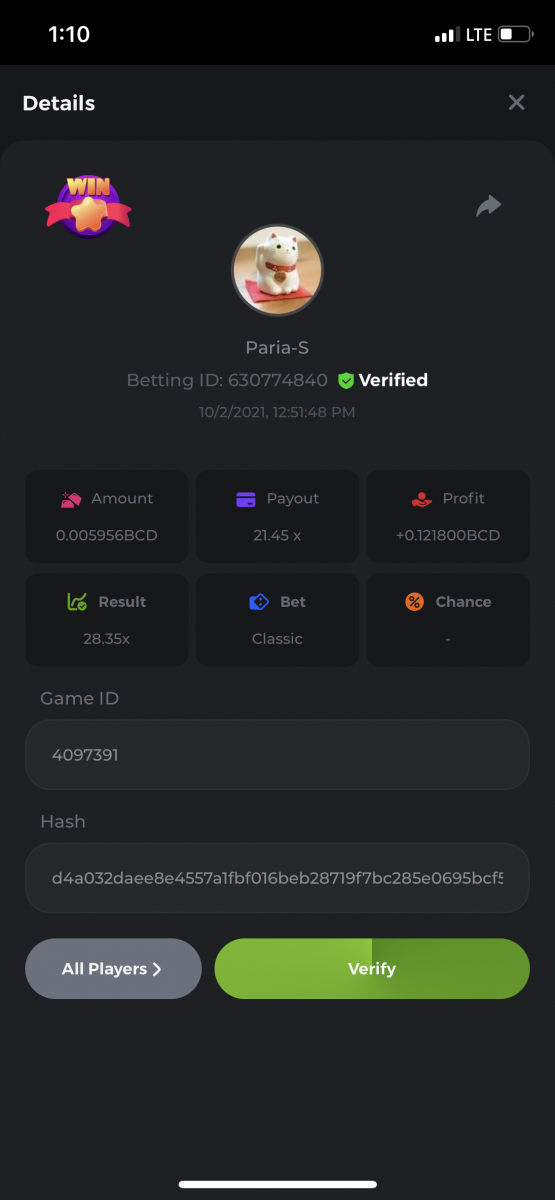
Task: Close the Details panel with the X
Action: (516, 102)
